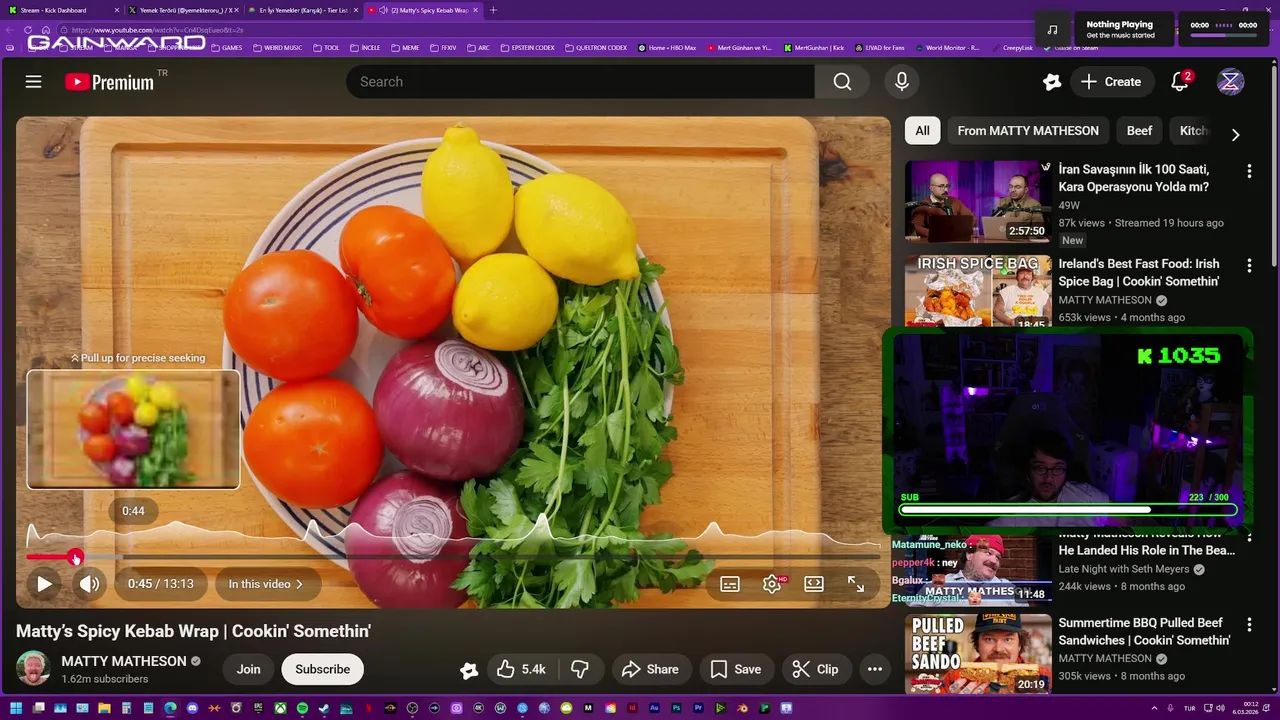The height and width of the screenshot is (720, 1280).
Task: Open MATTY MATHESON channel avatar
Action: click(x=33, y=669)
